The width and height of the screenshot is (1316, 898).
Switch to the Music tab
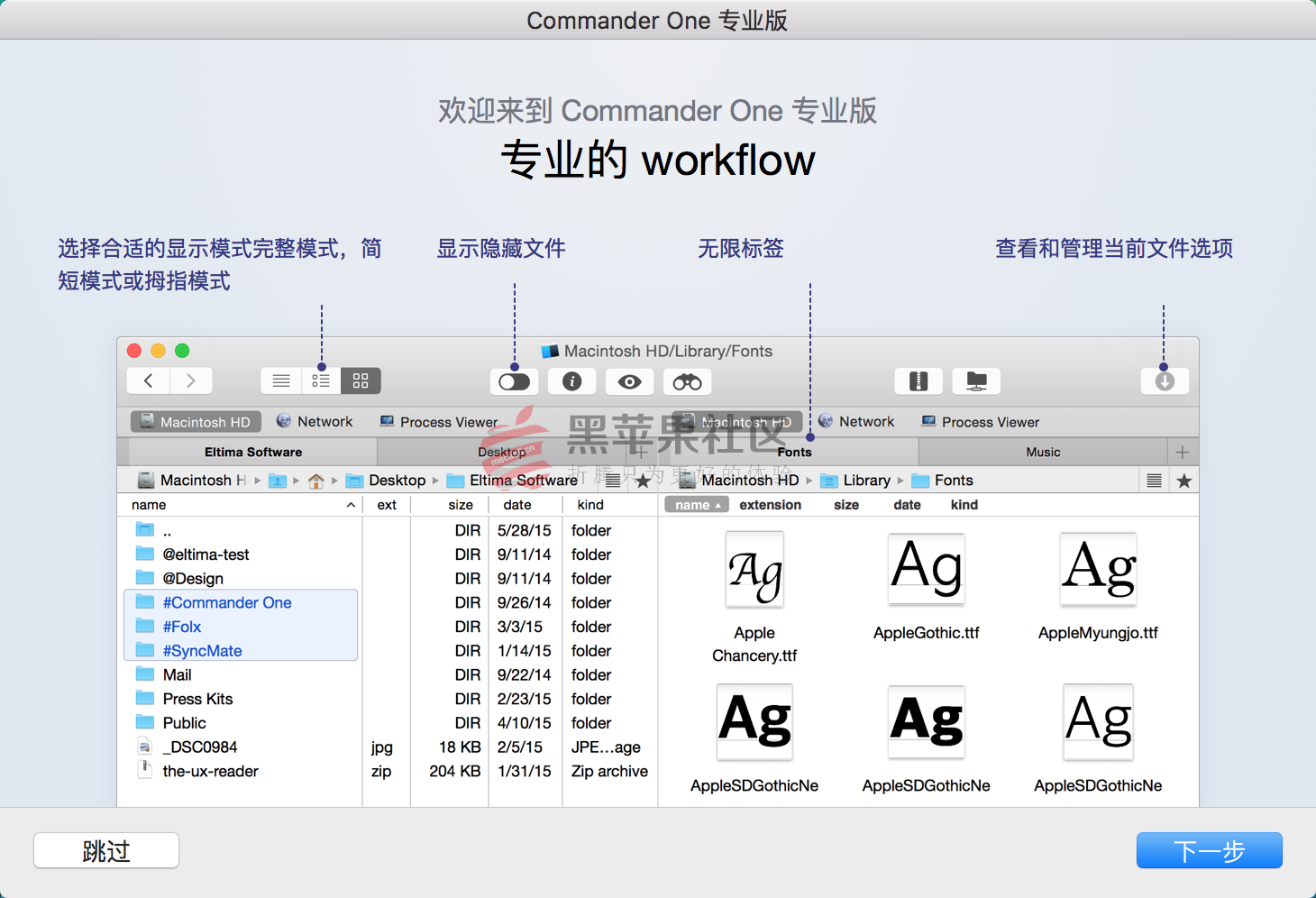[x=1043, y=452]
